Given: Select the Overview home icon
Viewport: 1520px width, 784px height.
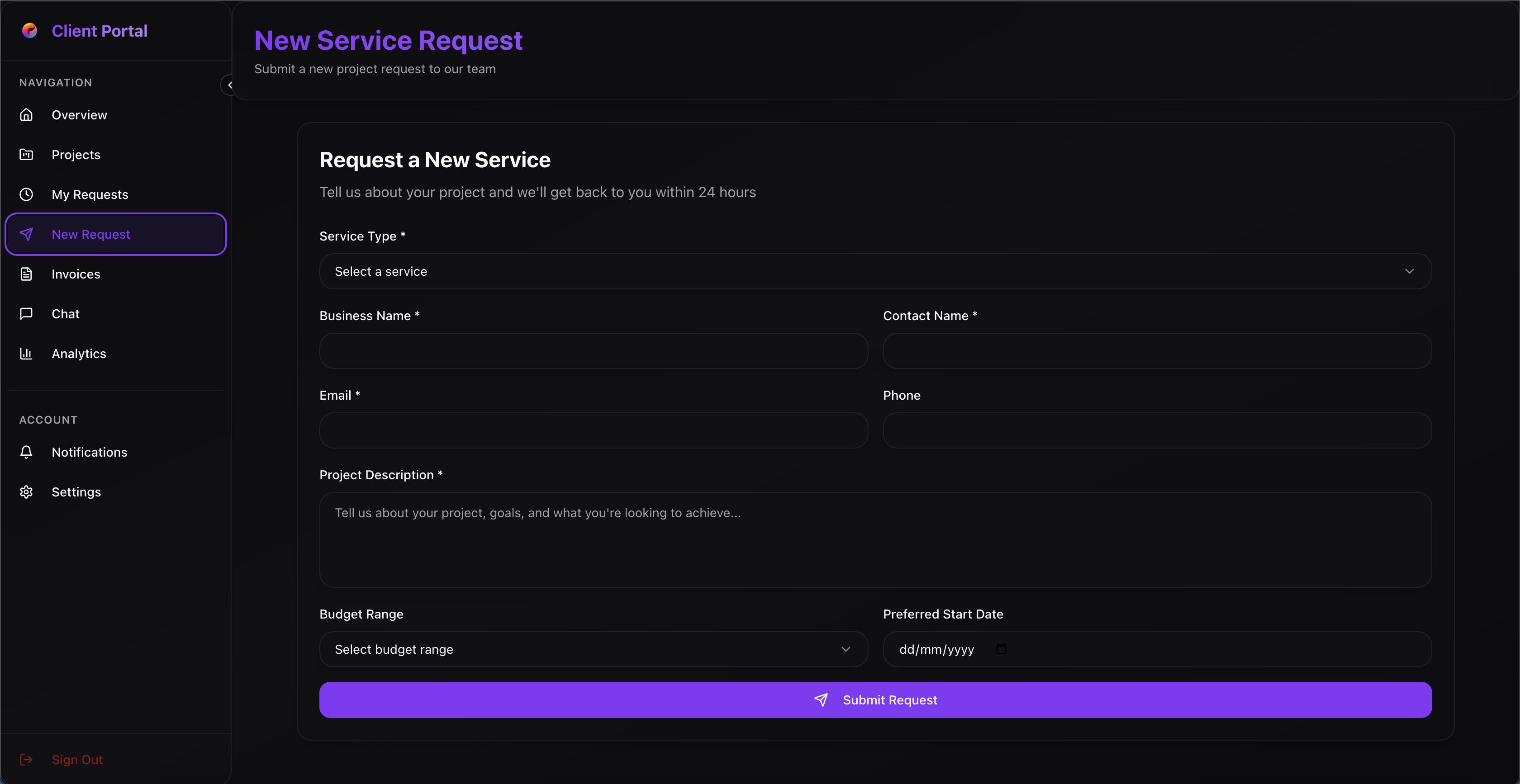Looking at the screenshot, I should (x=27, y=114).
